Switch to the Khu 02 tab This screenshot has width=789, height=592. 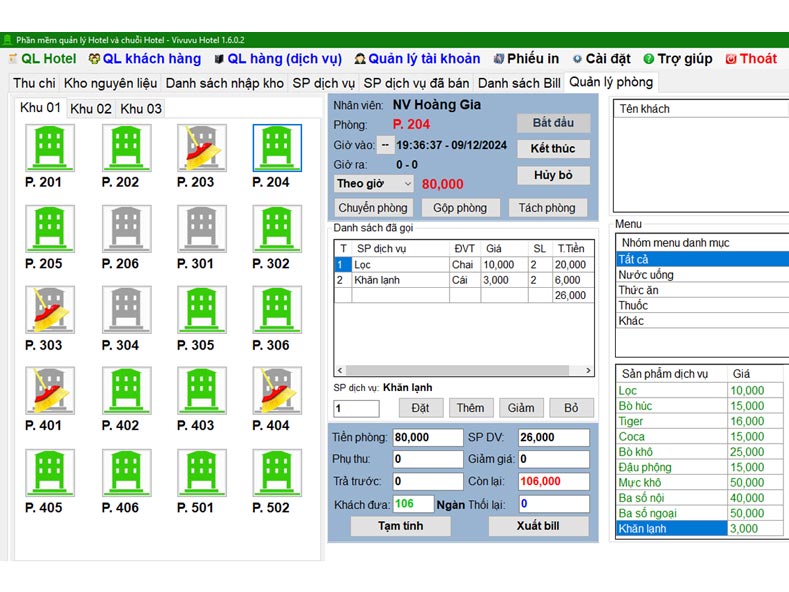(90, 108)
